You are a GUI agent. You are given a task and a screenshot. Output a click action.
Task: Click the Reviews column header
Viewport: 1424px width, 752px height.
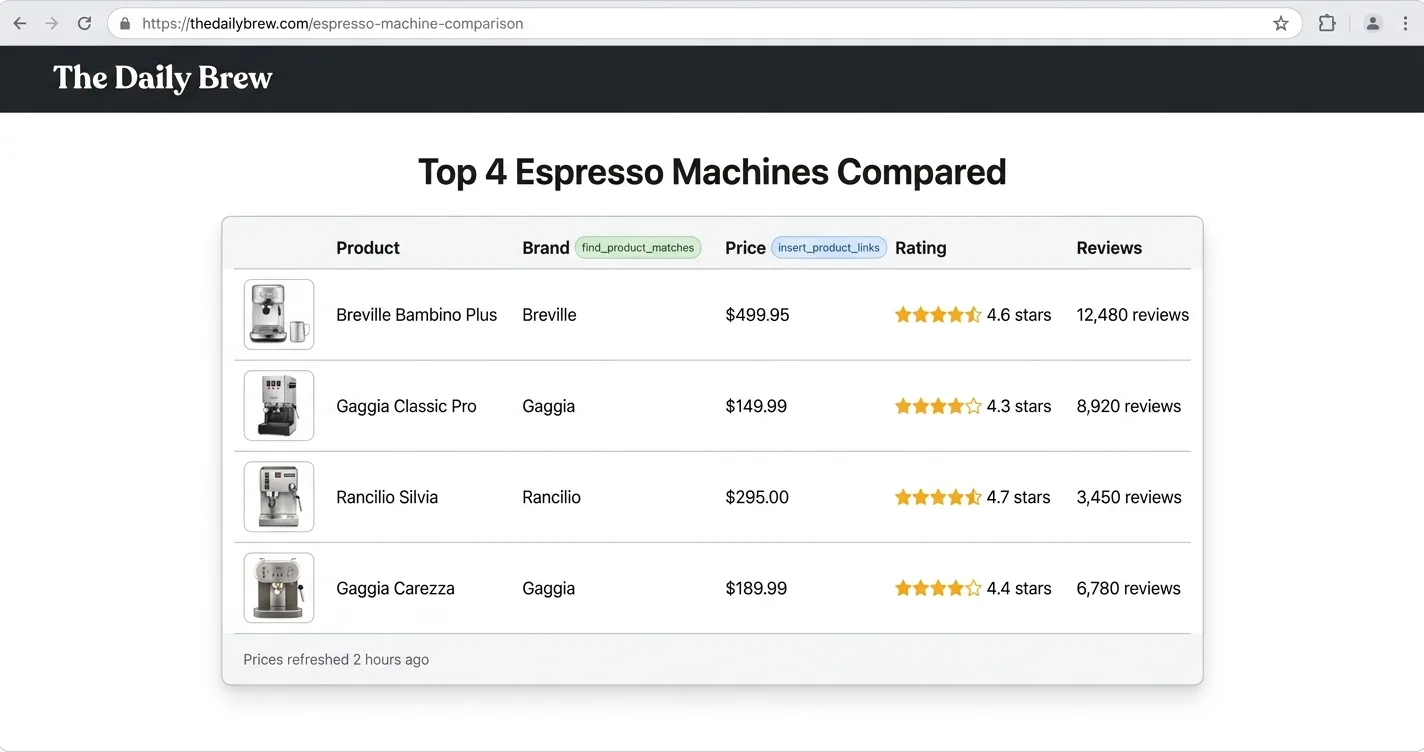pyautogui.click(x=1109, y=248)
